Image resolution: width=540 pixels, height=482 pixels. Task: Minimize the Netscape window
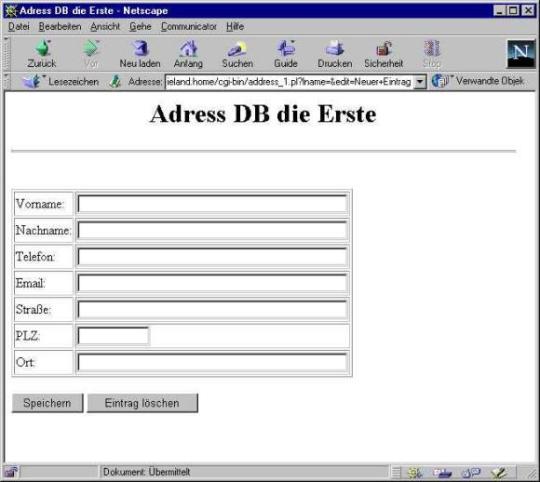(x=499, y=11)
